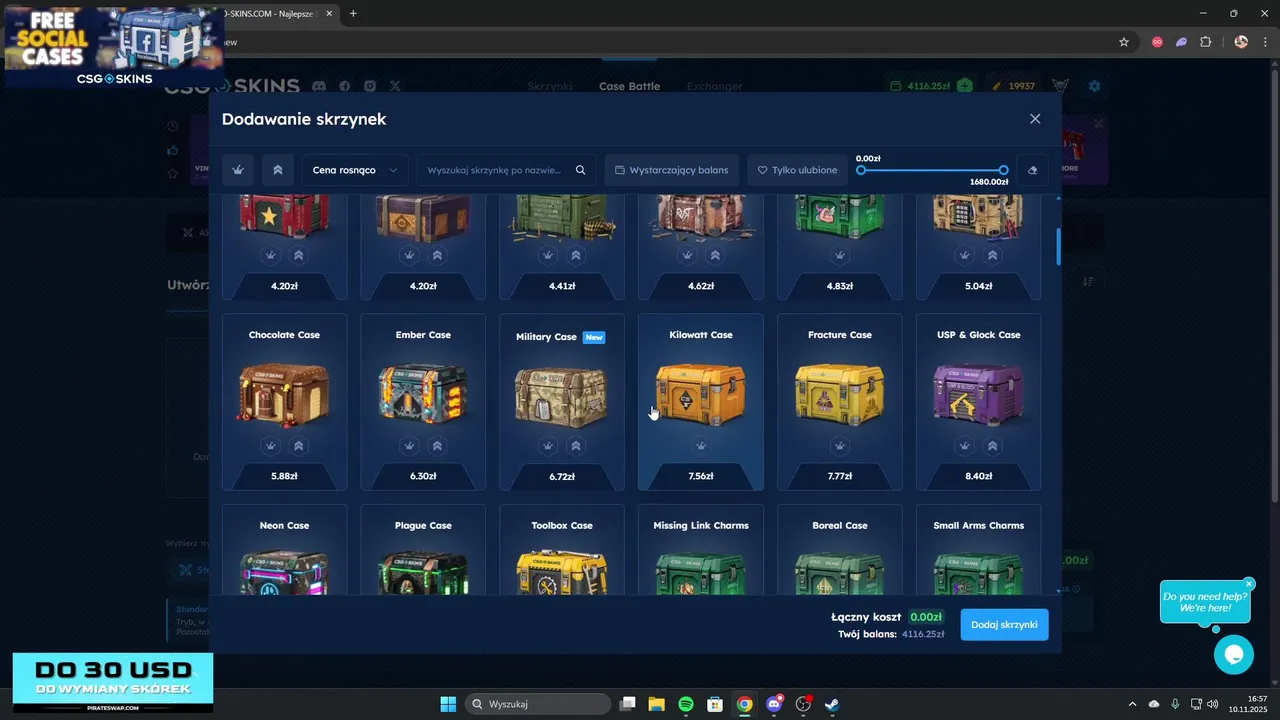Close the CSGO-SKINS.COM browser tab
The height and width of the screenshot is (720, 1280).
coord(329,14)
